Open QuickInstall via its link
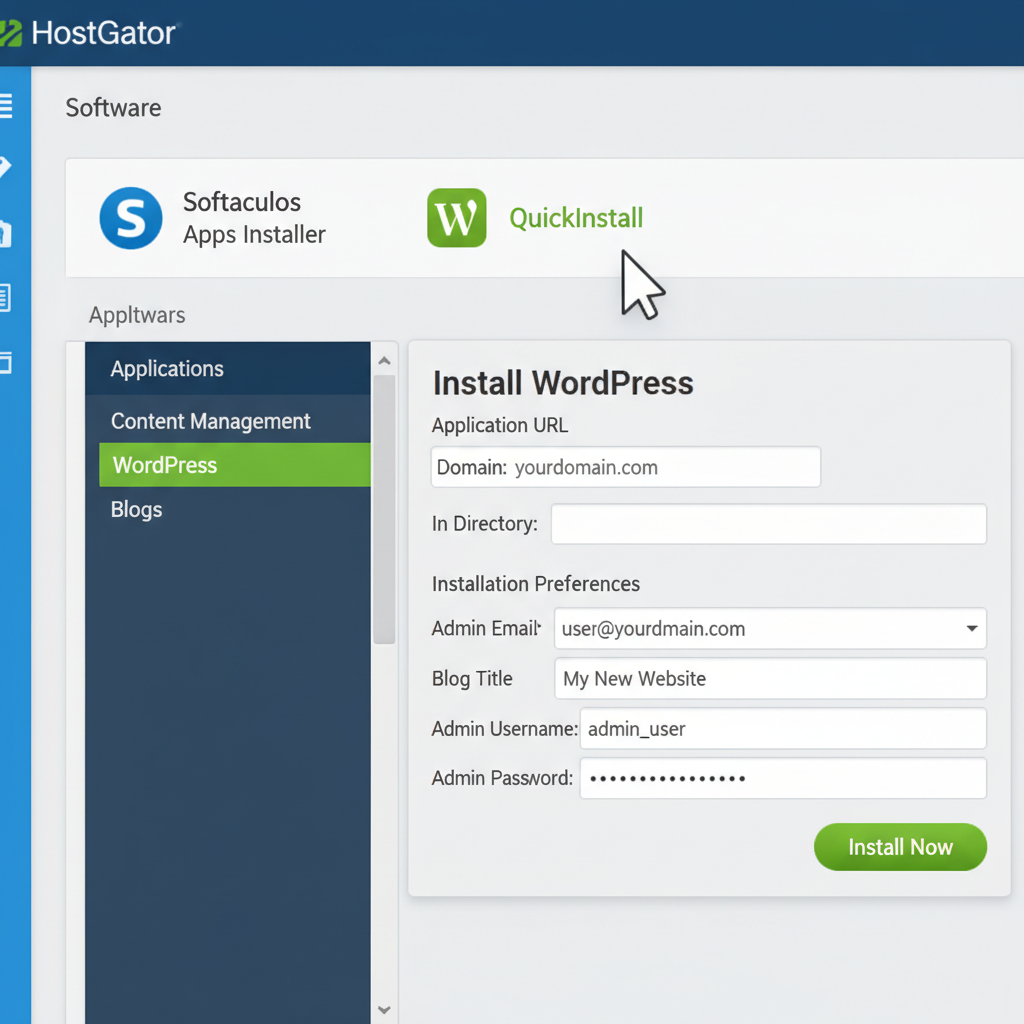This screenshot has height=1024, width=1024. click(576, 218)
